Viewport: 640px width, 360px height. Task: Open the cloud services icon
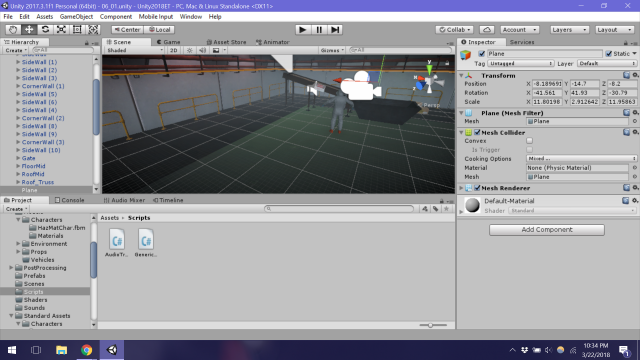(x=487, y=30)
